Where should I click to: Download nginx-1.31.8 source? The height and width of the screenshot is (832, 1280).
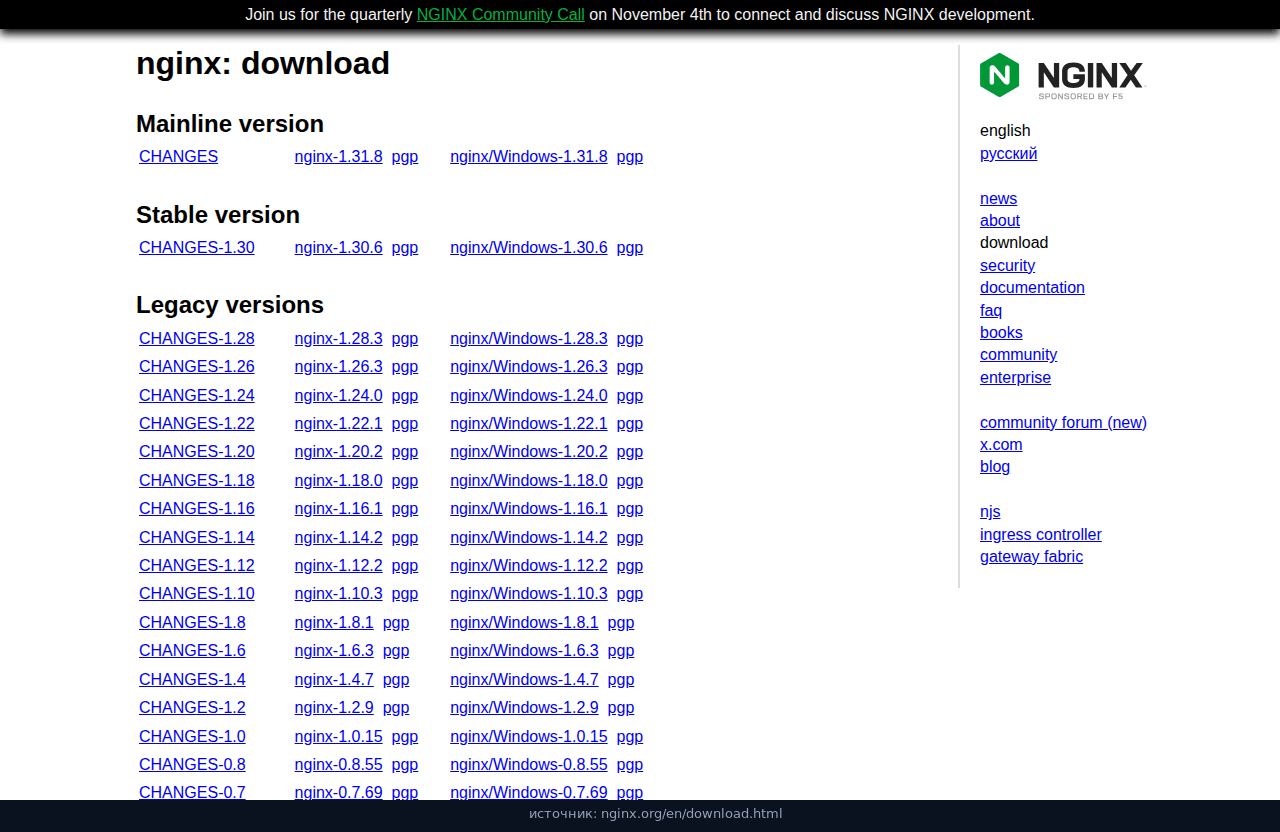click(338, 156)
